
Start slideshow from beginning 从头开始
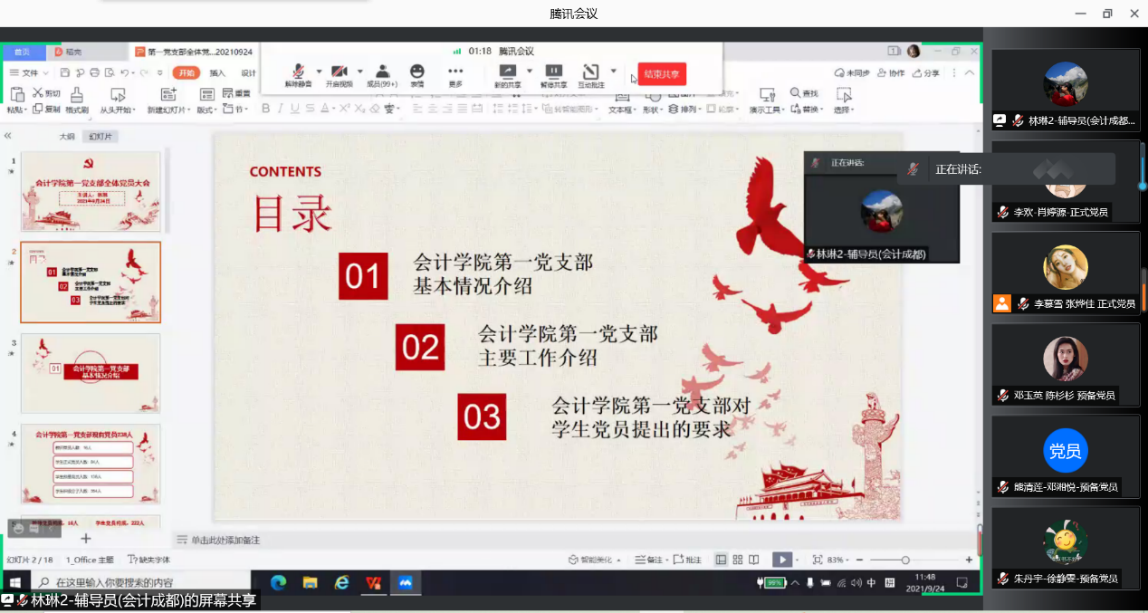pos(117,101)
